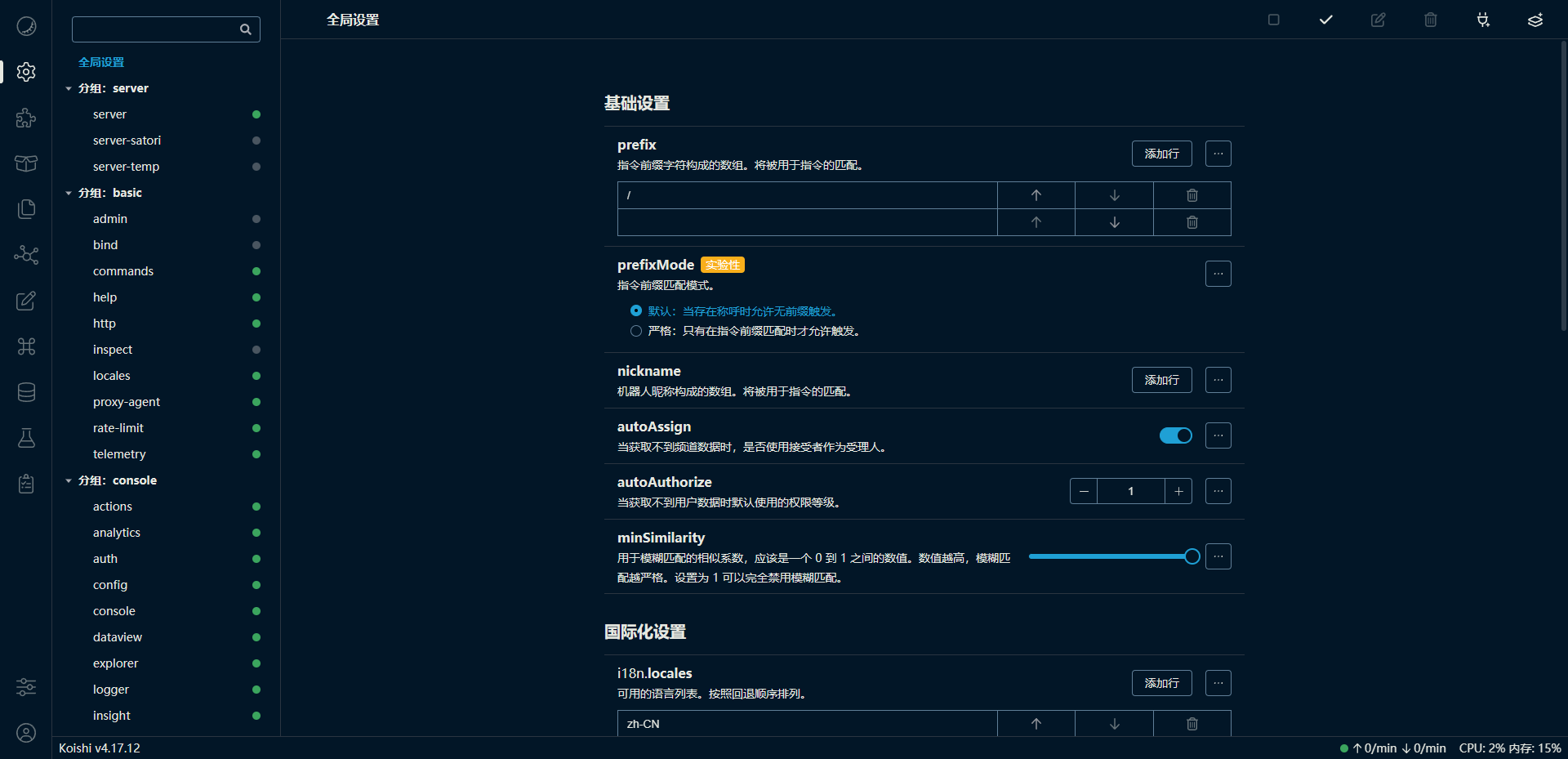This screenshot has height=759, width=1568.
Task: Open the 全局设置 item in plugin tree
Action: (x=101, y=62)
